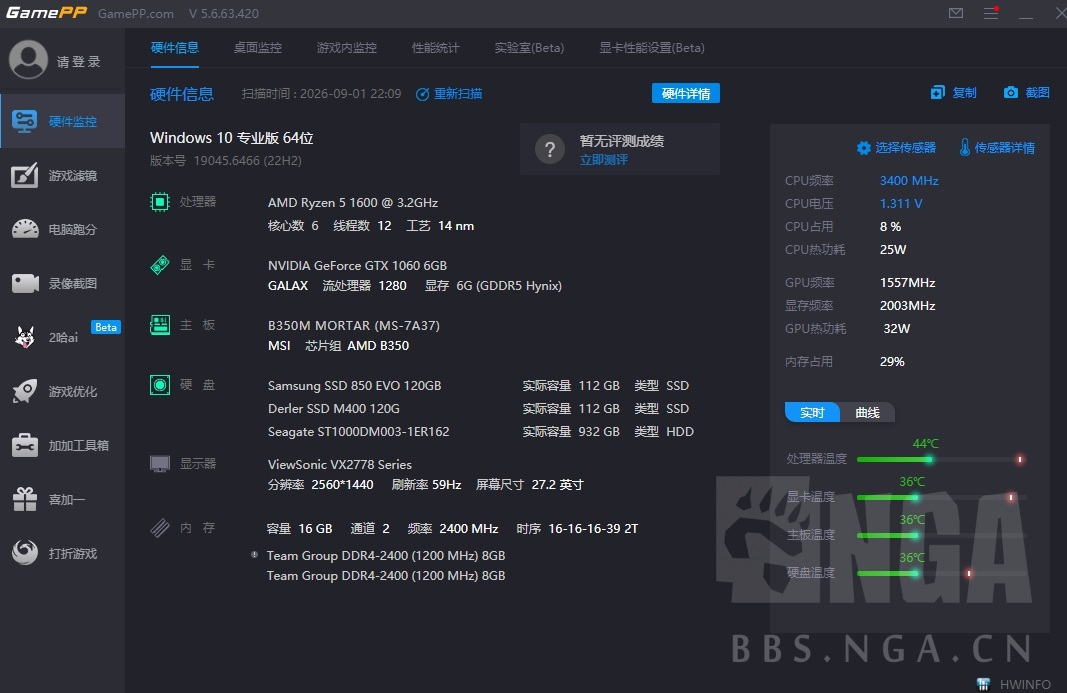Image resolution: width=1067 pixels, height=693 pixels.
Task: Open the hamburger menu in title bar
Action: coord(991,13)
